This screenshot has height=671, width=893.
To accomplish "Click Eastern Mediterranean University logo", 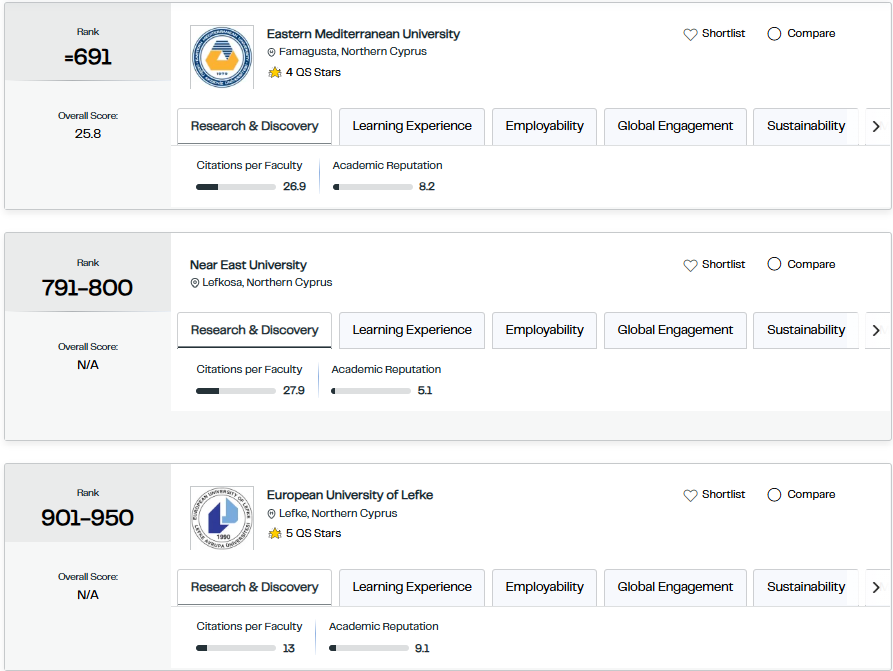I will [x=222, y=57].
